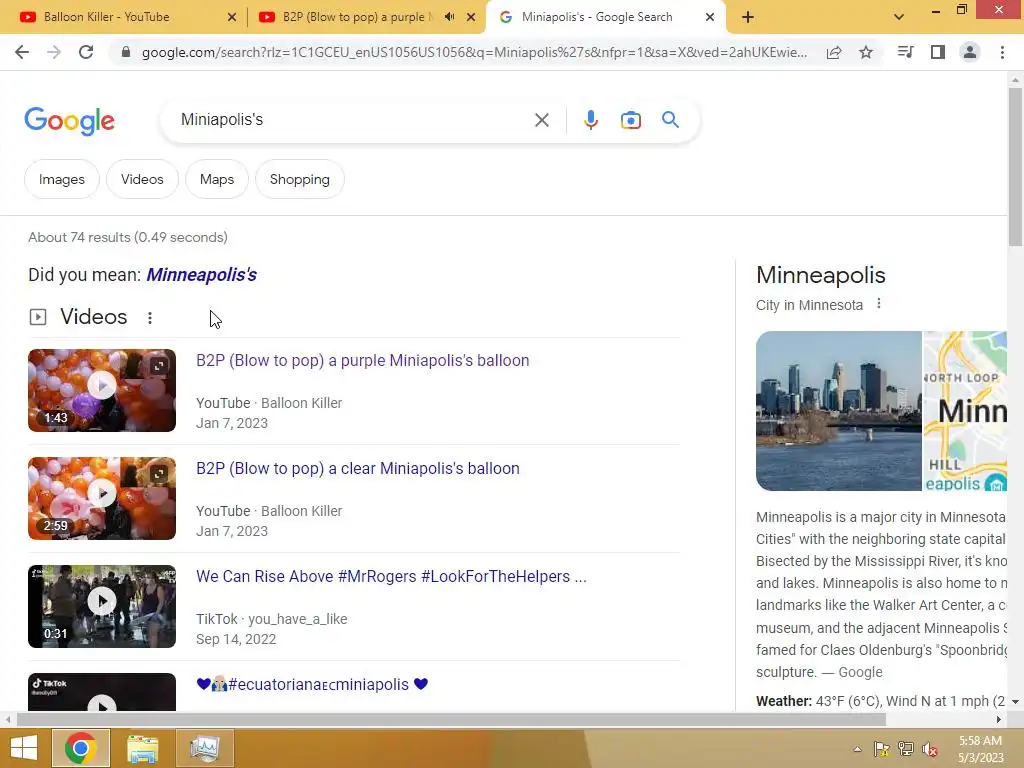This screenshot has height=768, width=1024.
Task: Click the horizontal scrollbar right arrow
Action: coord(999,720)
